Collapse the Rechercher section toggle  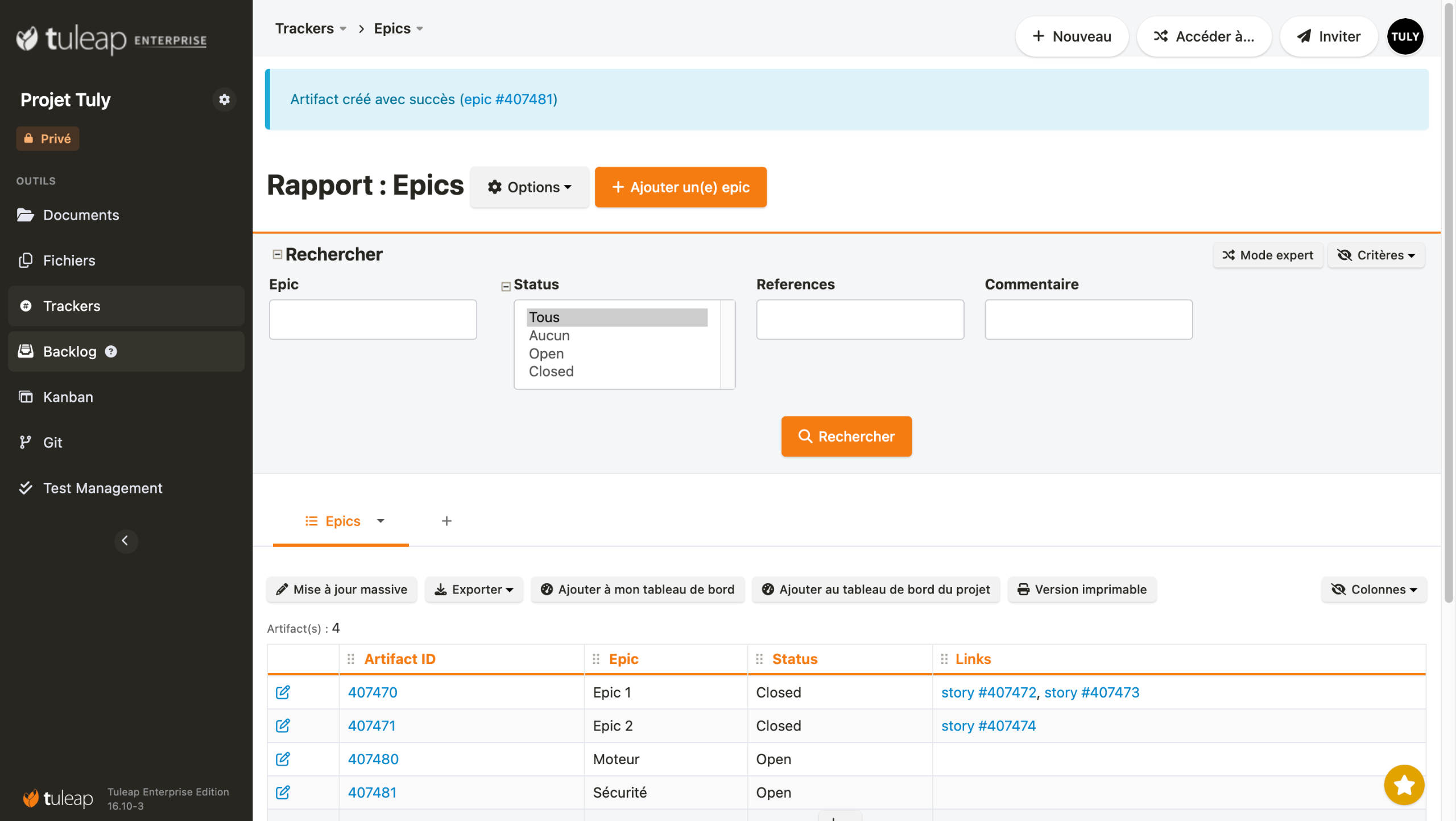tap(277, 254)
